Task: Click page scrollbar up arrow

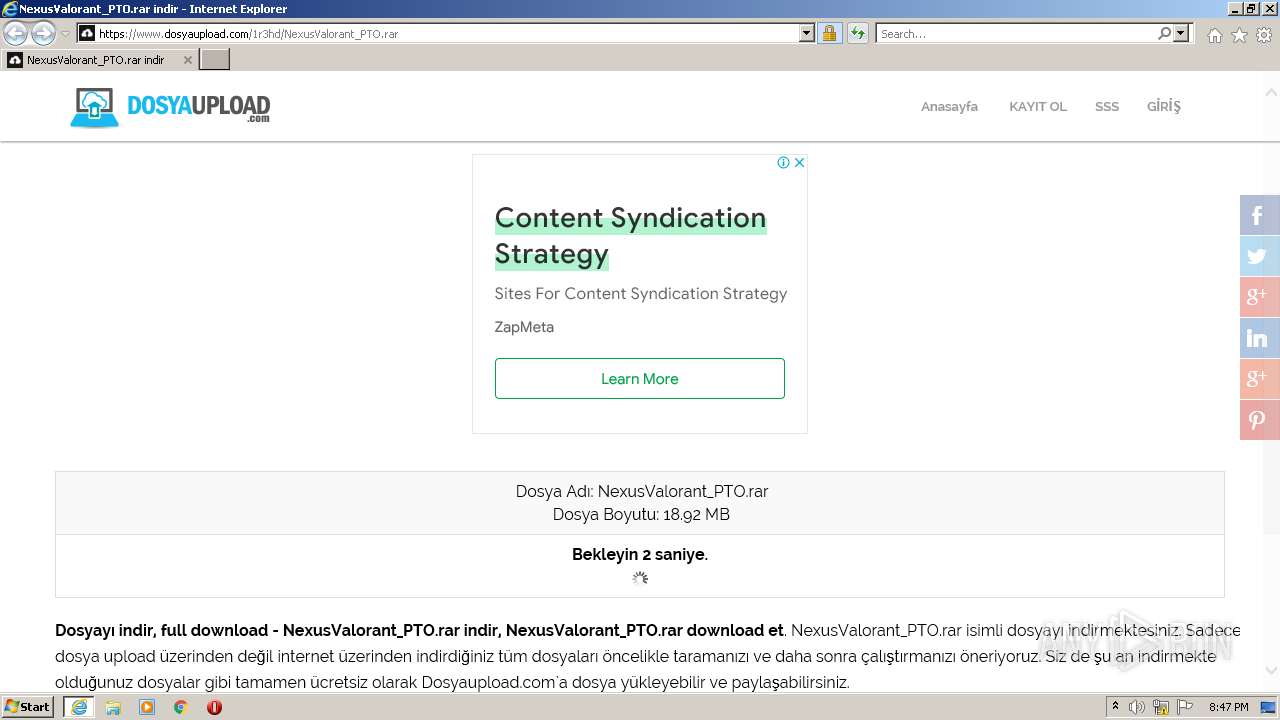Action: tap(1271, 92)
